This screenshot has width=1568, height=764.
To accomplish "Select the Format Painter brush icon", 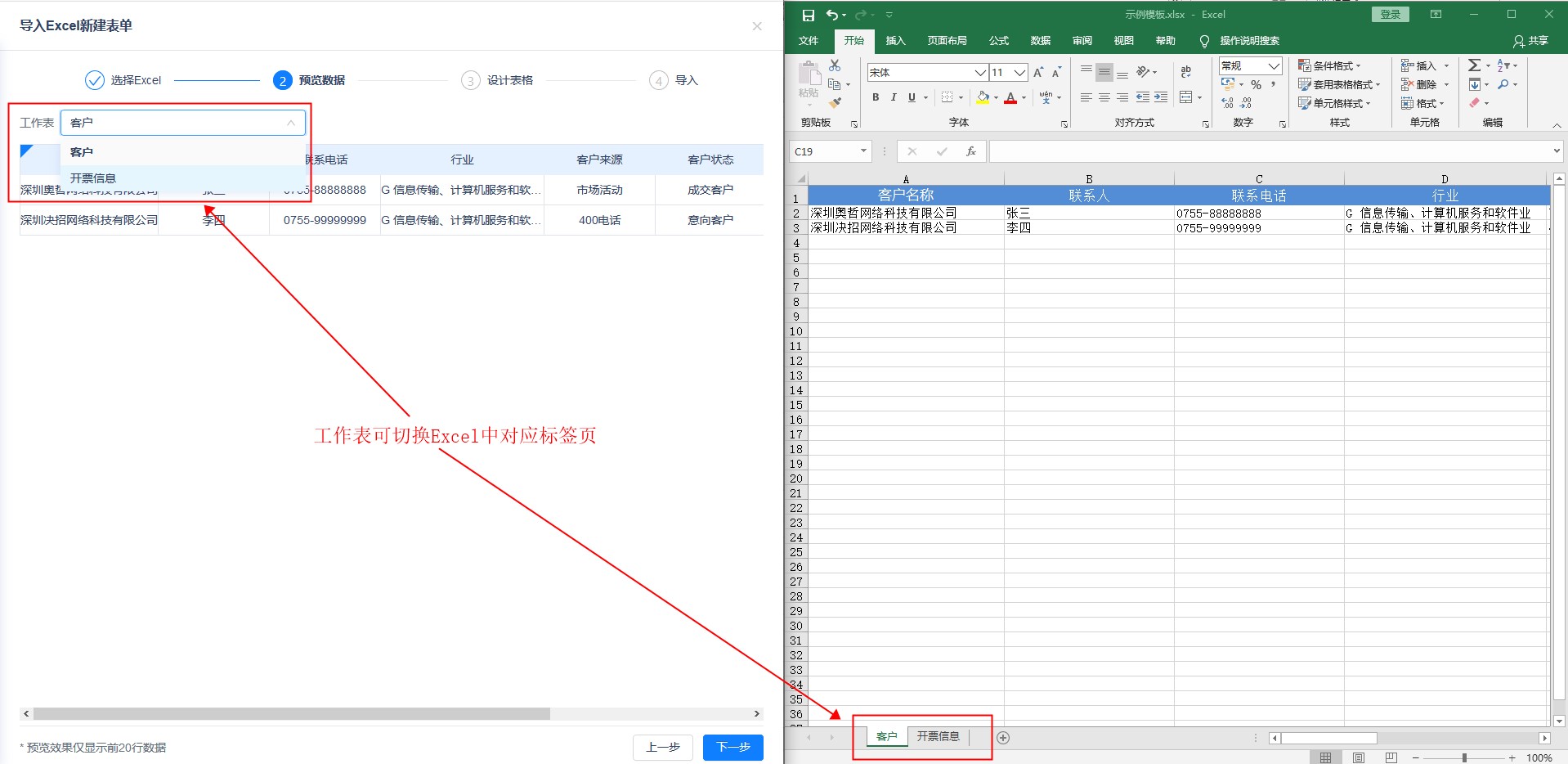I will [x=835, y=103].
